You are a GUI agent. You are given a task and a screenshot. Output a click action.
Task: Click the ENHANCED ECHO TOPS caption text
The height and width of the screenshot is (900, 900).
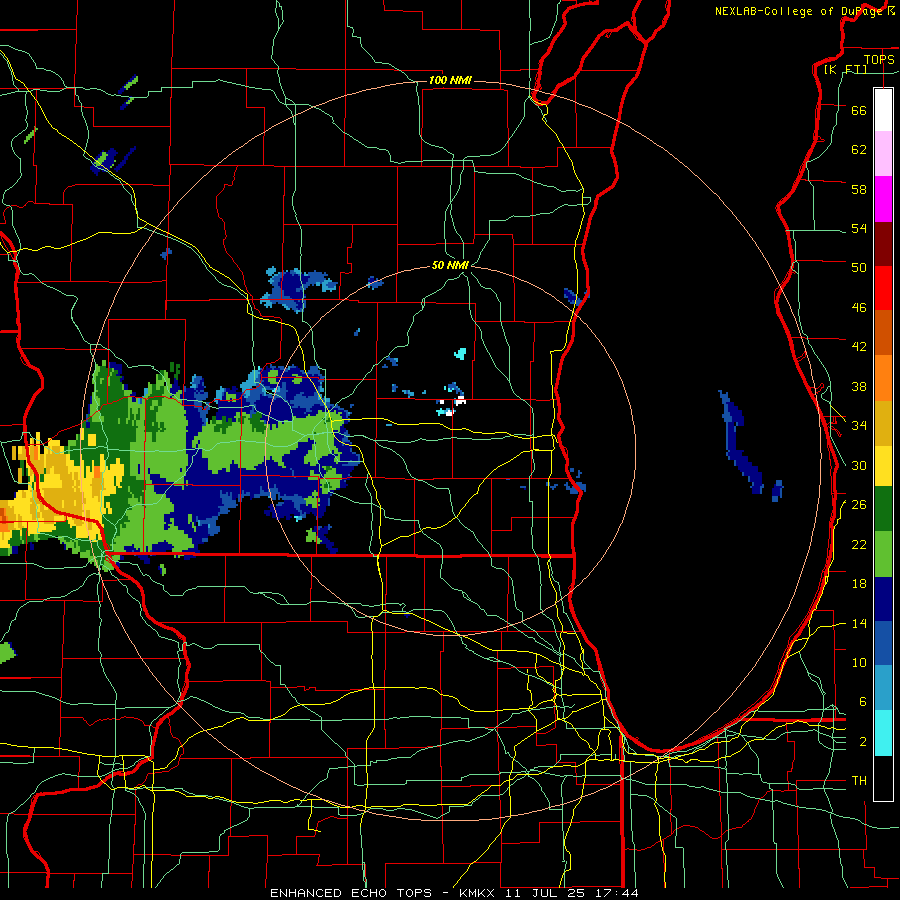pyautogui.click(x=351, y=893)
